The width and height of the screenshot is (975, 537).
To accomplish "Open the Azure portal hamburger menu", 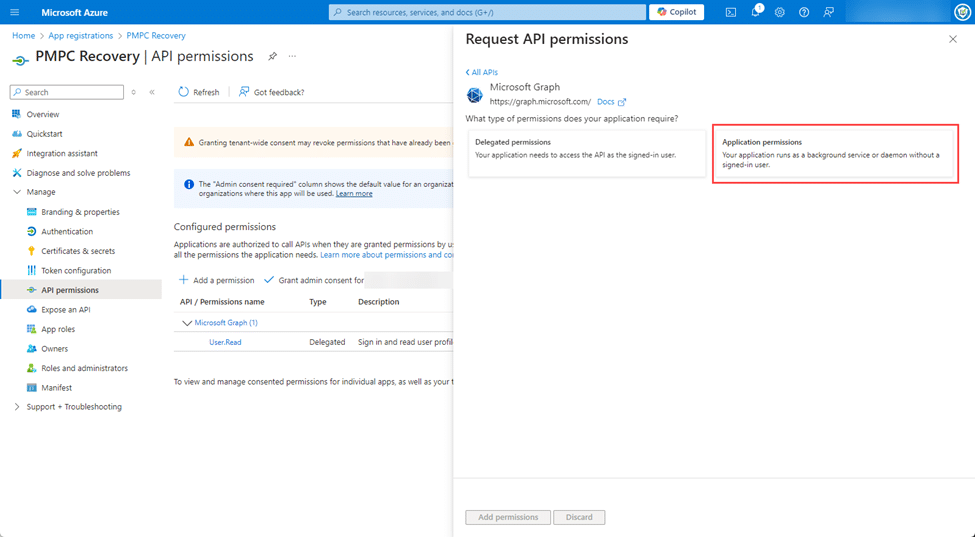I will coord(14,12).
